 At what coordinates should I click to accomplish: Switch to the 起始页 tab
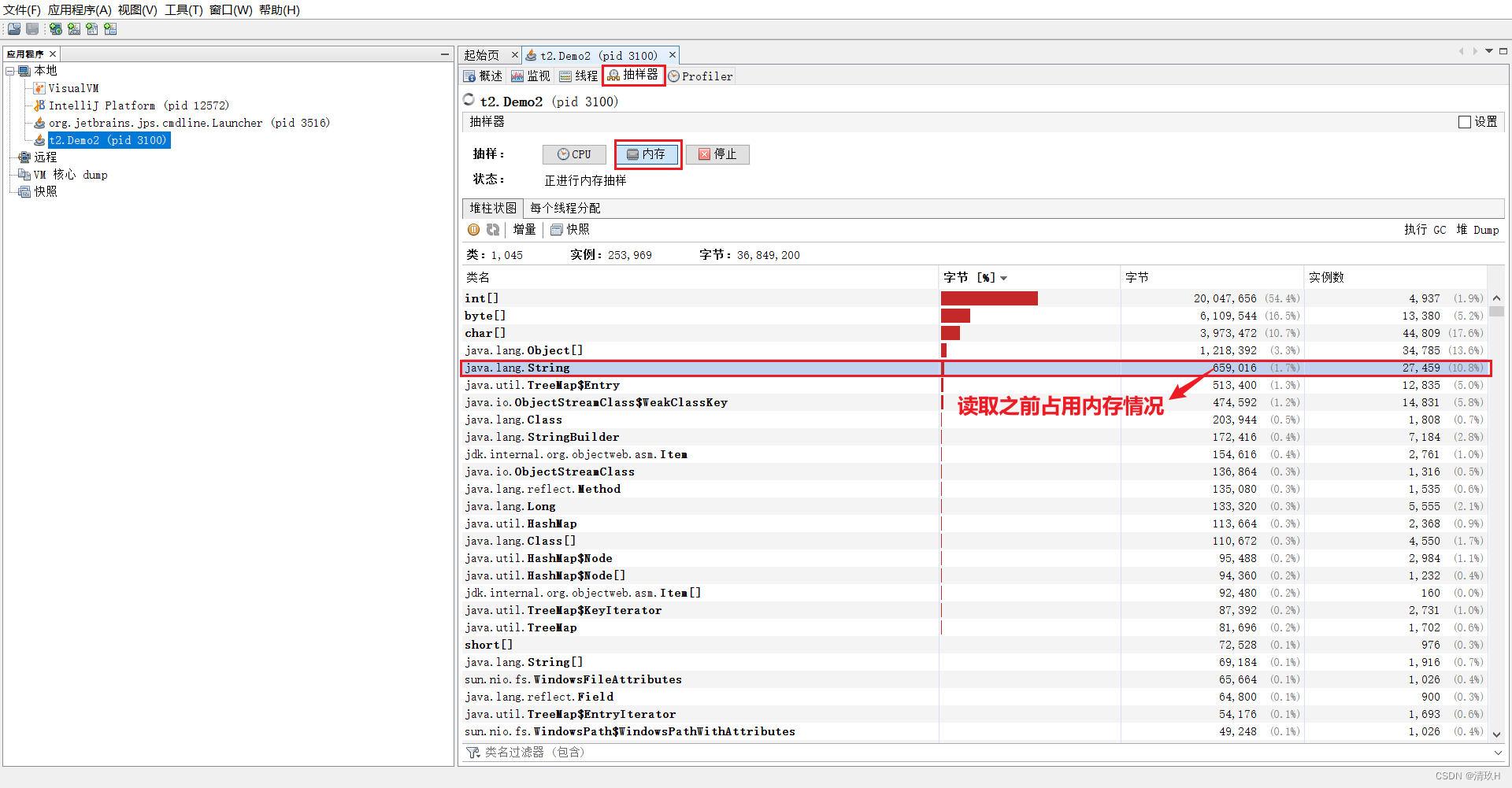(482, 55)
